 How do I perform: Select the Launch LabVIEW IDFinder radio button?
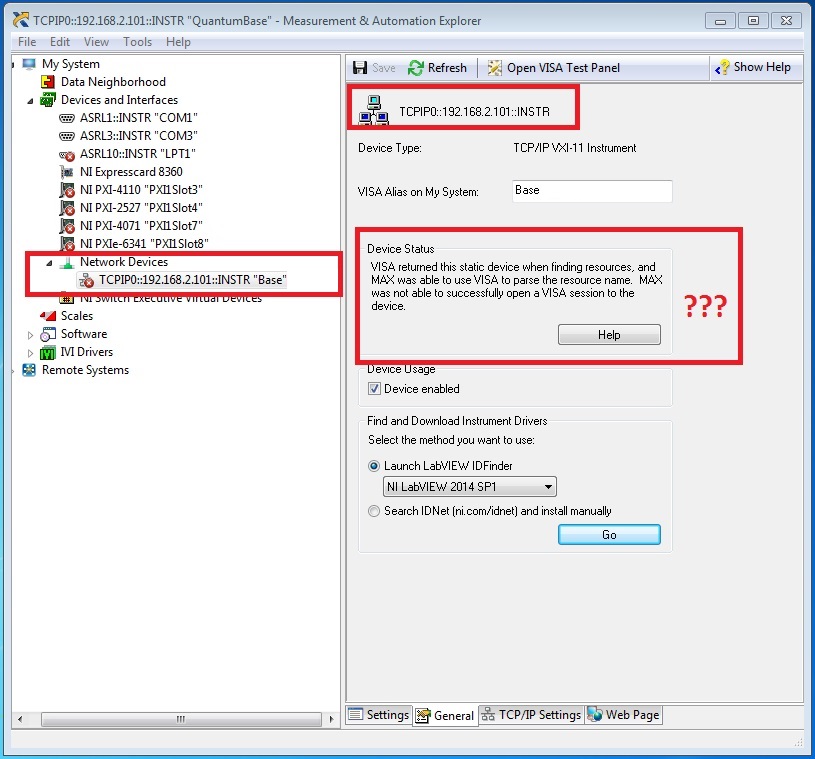pyautogui.click(x=374, y=466)
